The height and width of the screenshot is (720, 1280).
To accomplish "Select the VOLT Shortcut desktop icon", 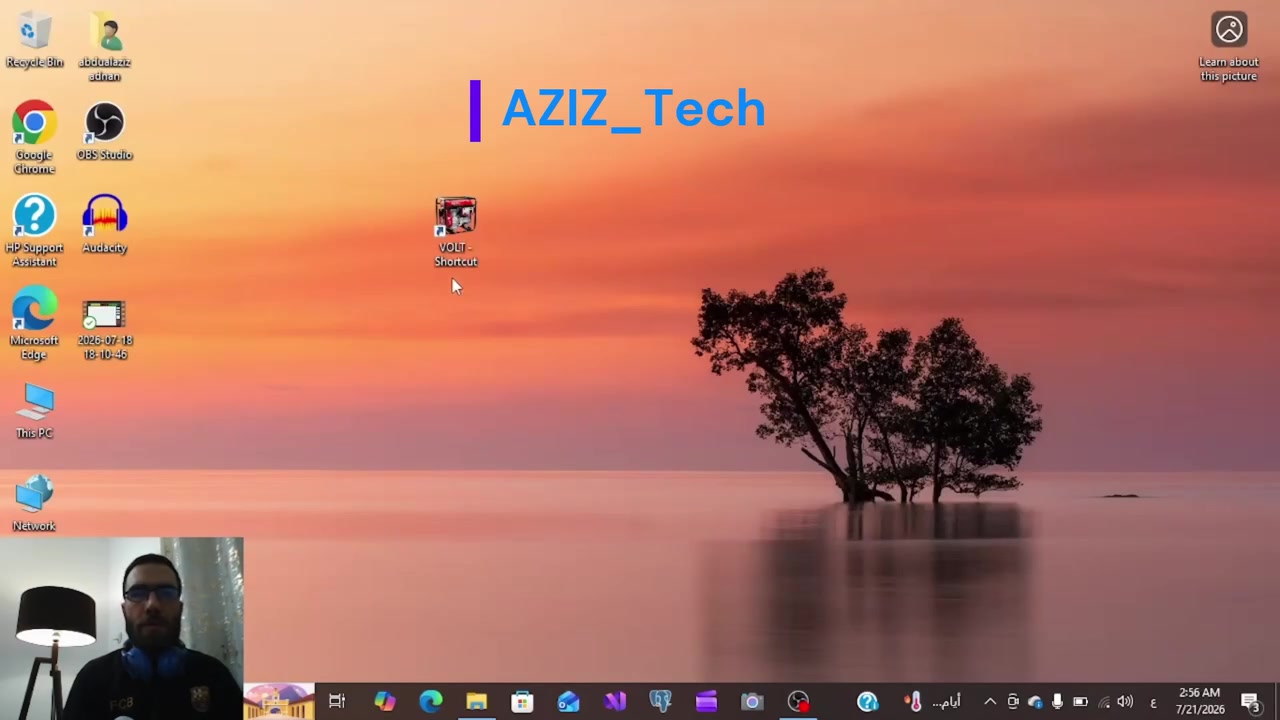I will click(x=456, y=232).
